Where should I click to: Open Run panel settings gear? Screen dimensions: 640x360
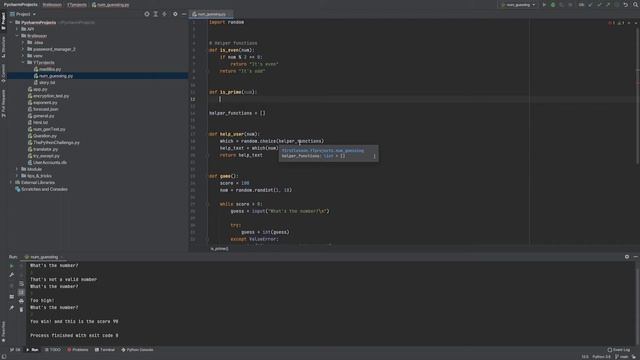click(627, 257)
